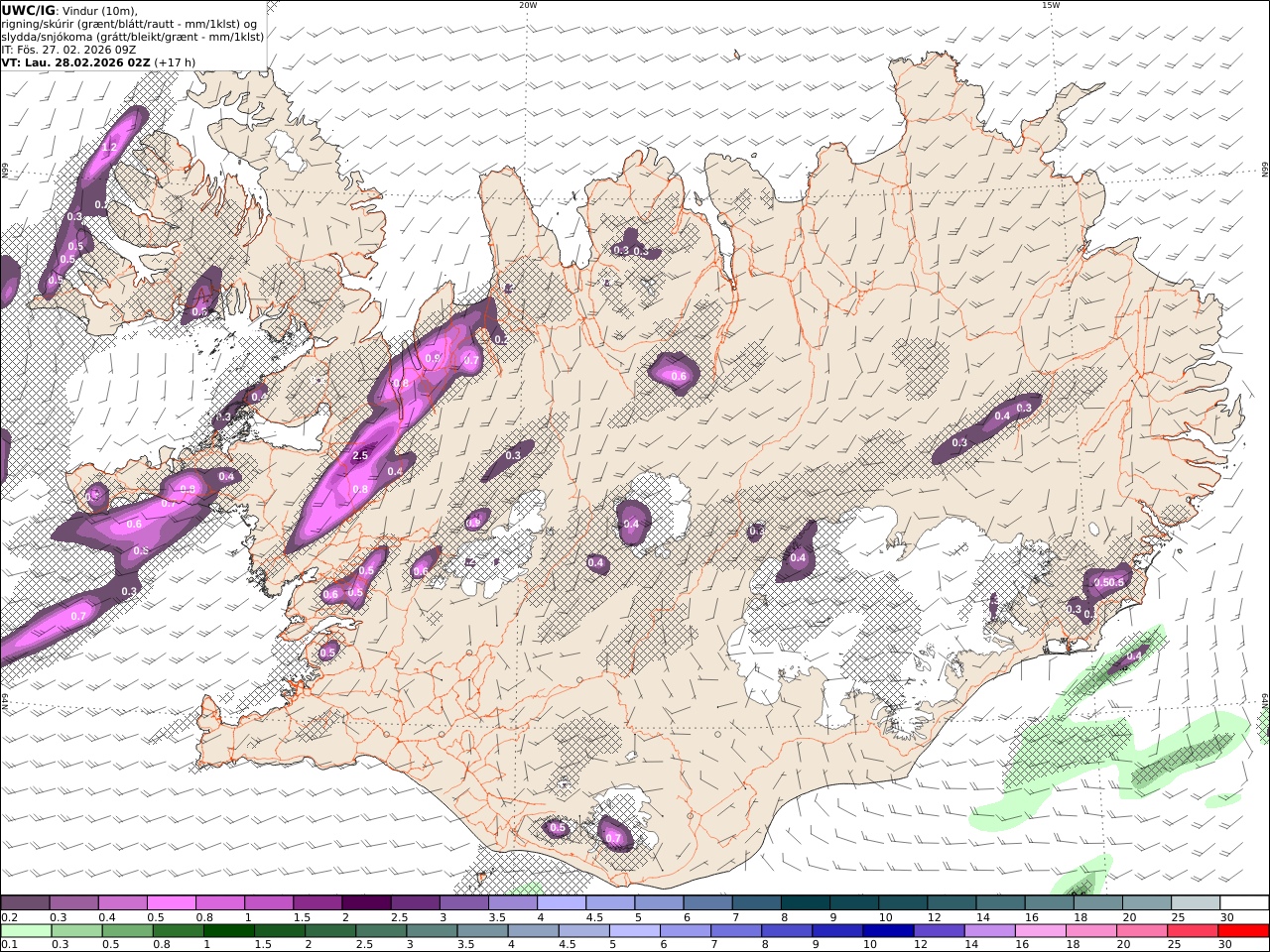
Task: Click the '0.9' snowfall value in the long snow band
Action: [433, 358]
